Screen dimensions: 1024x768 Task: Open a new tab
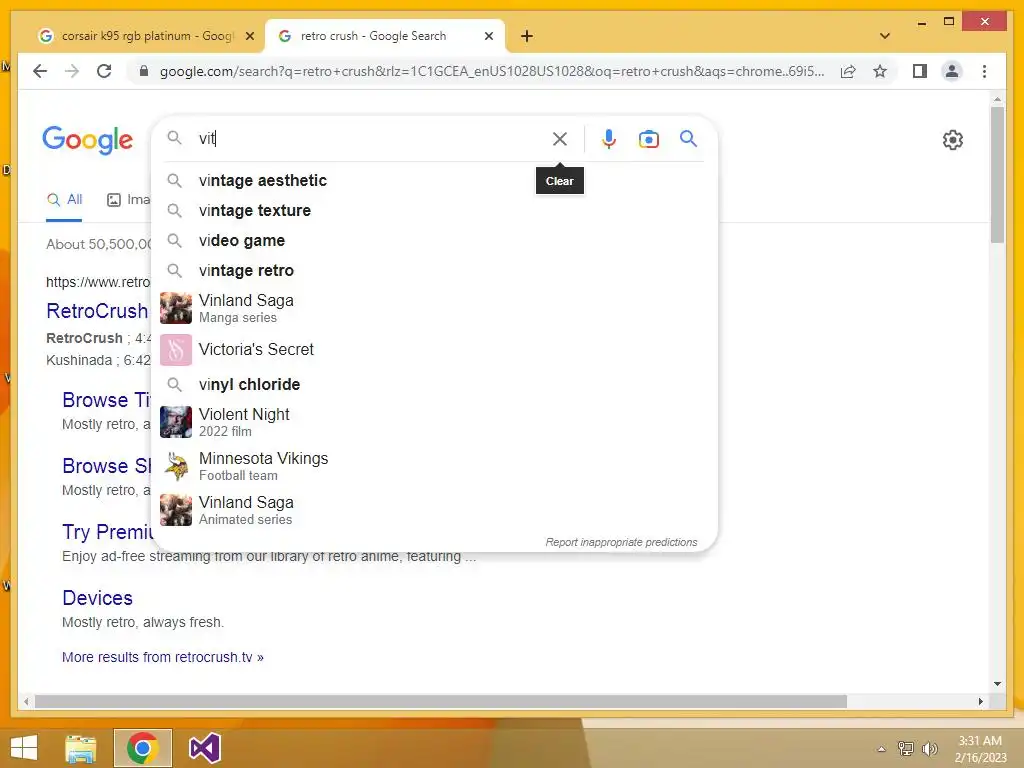point(527,36)
